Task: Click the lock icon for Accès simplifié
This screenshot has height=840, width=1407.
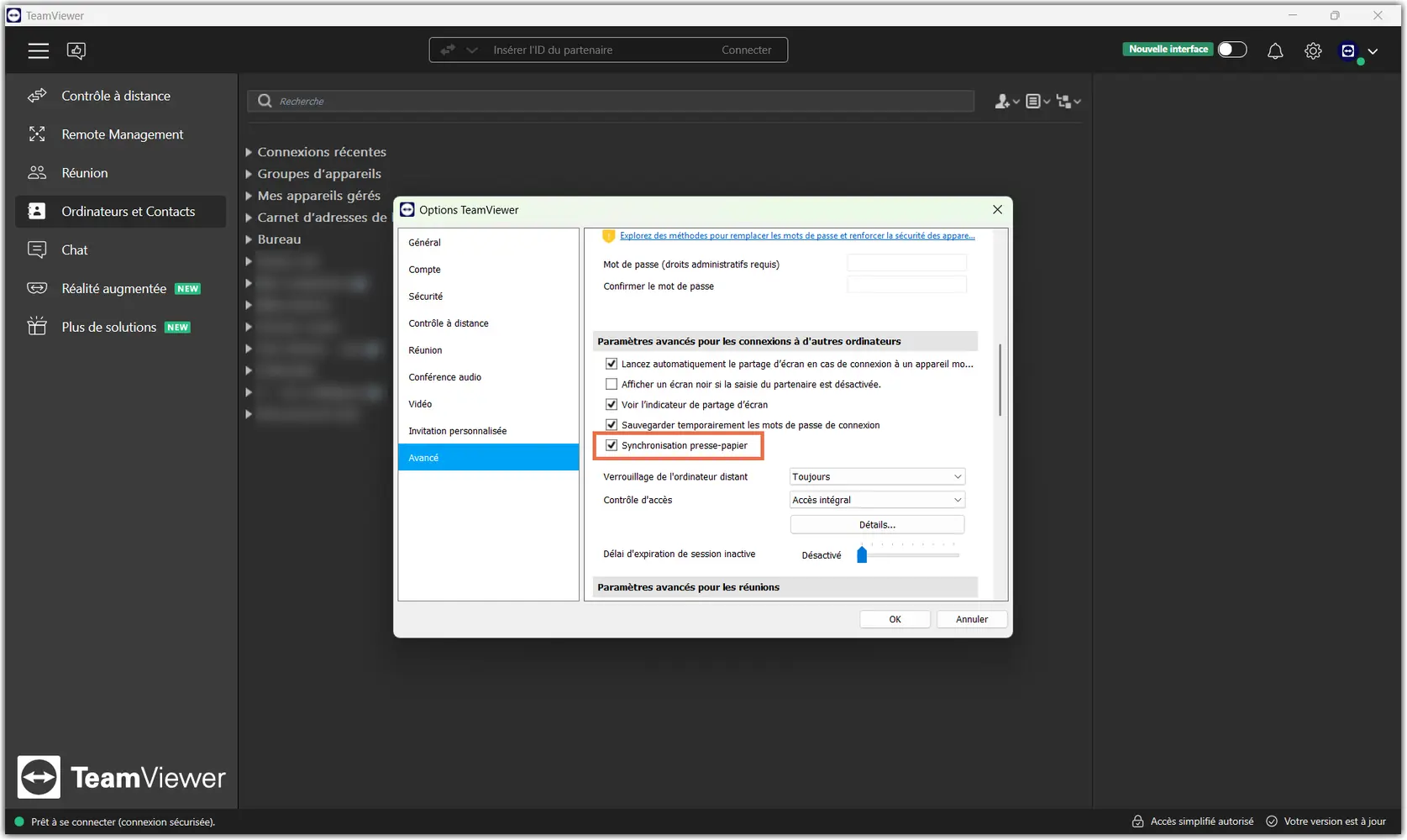Action: 1138,822
